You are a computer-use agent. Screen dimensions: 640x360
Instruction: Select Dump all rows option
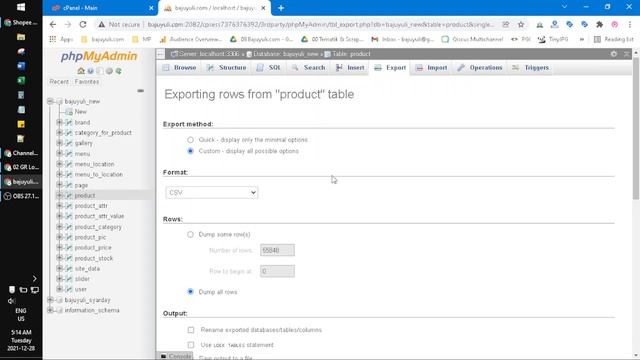click(x=190, y=292)
